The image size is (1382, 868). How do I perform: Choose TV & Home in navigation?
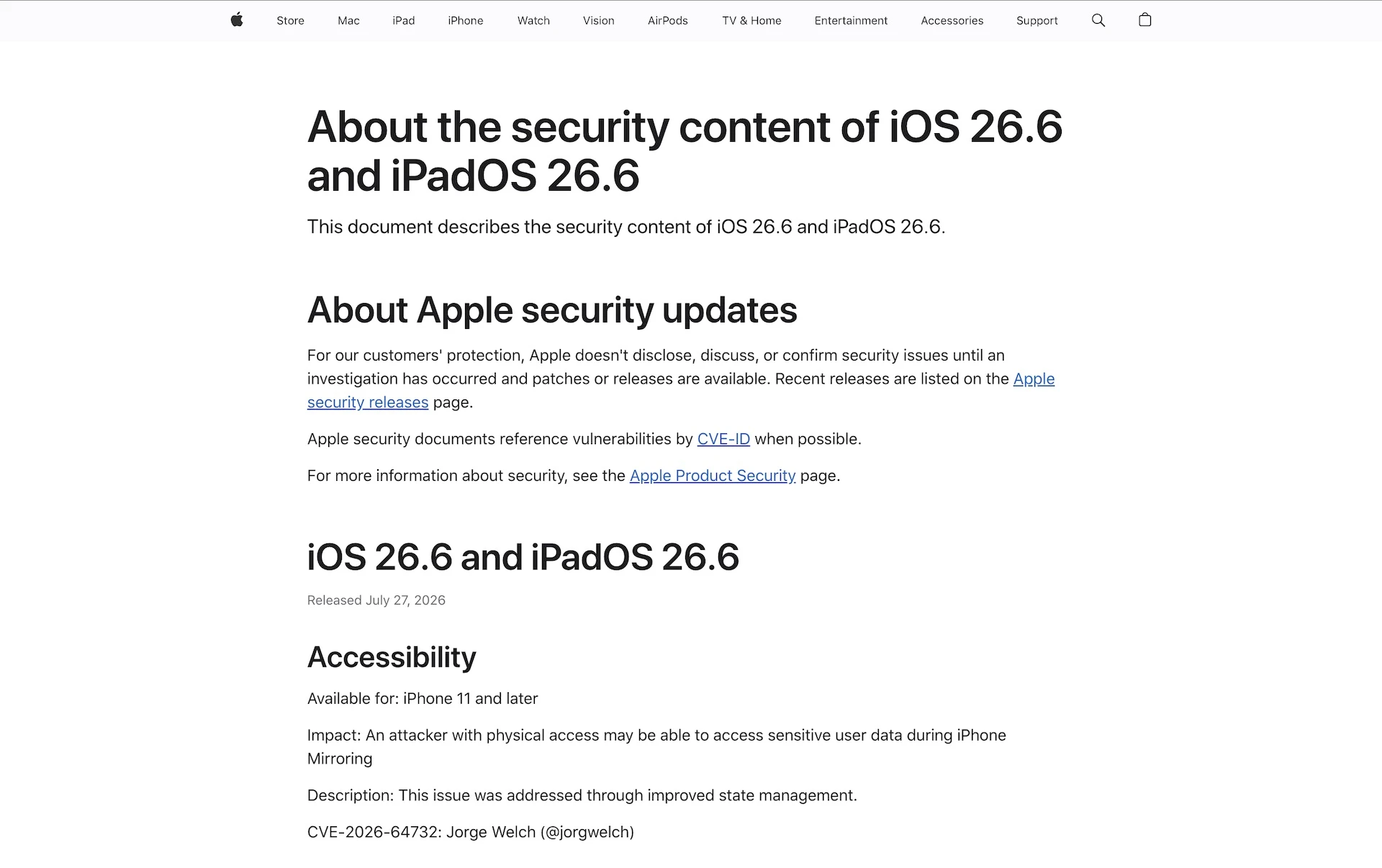click(751, 21)
